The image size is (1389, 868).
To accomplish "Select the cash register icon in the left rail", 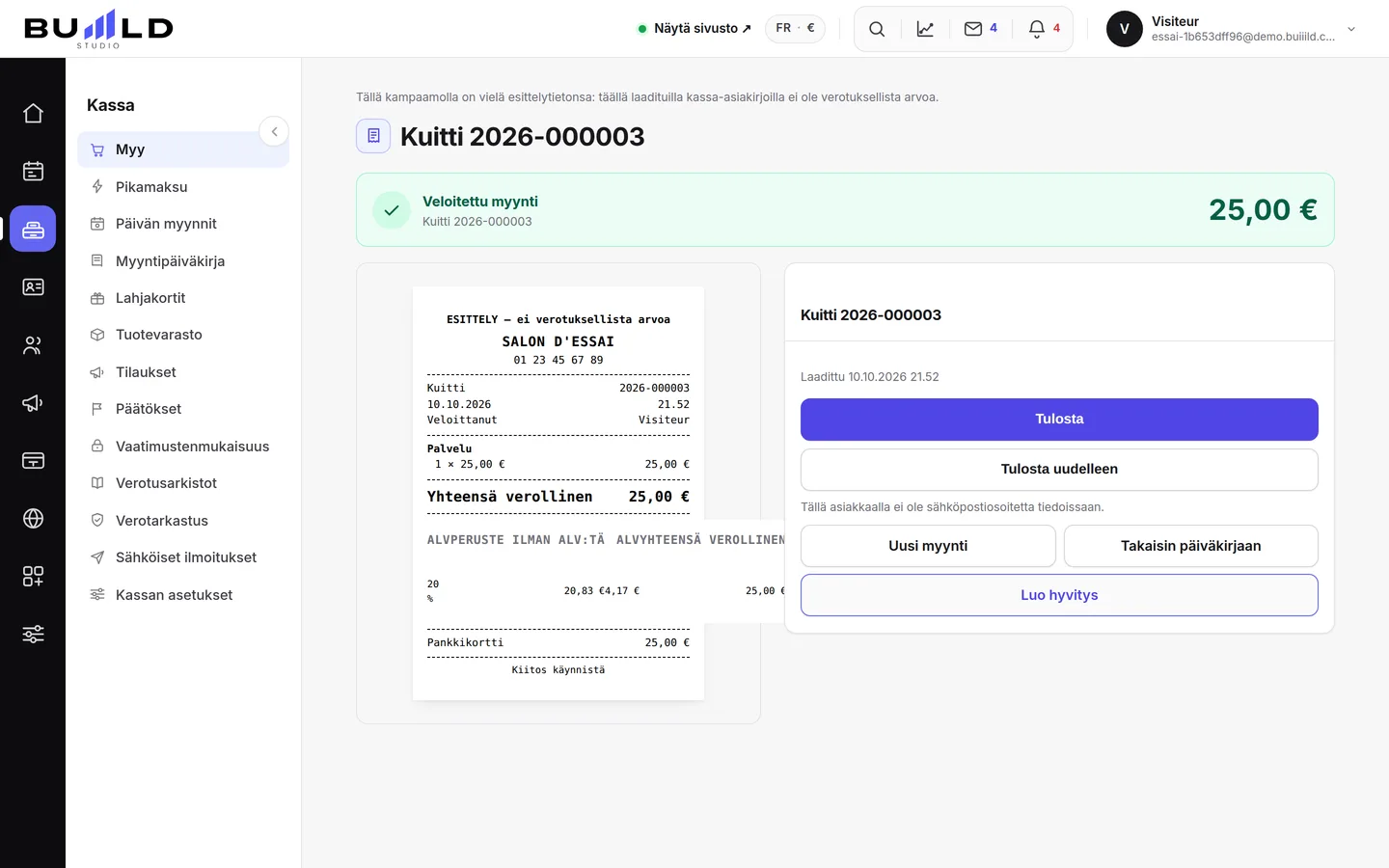I will (33, 229).
